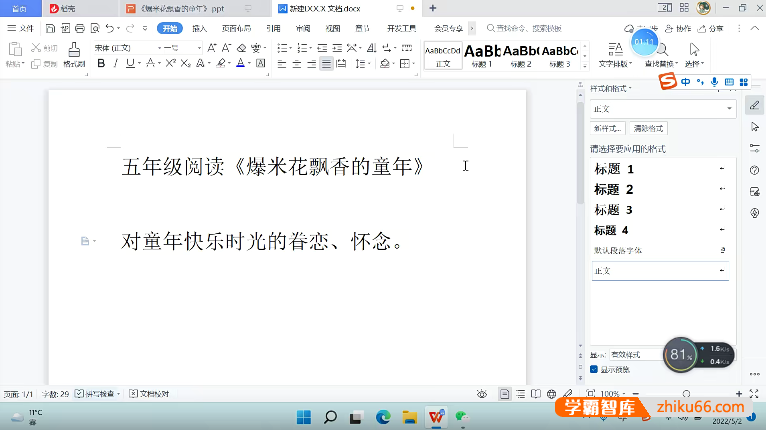
Task: Open the 页面布局 ribbon tab
Action: 236,28
